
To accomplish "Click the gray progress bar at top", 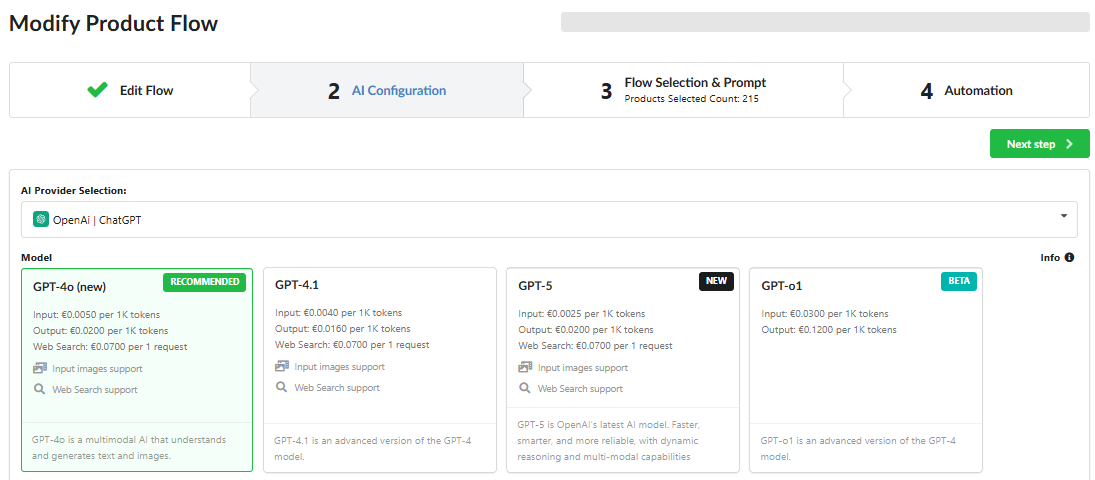I will [825, 22].
